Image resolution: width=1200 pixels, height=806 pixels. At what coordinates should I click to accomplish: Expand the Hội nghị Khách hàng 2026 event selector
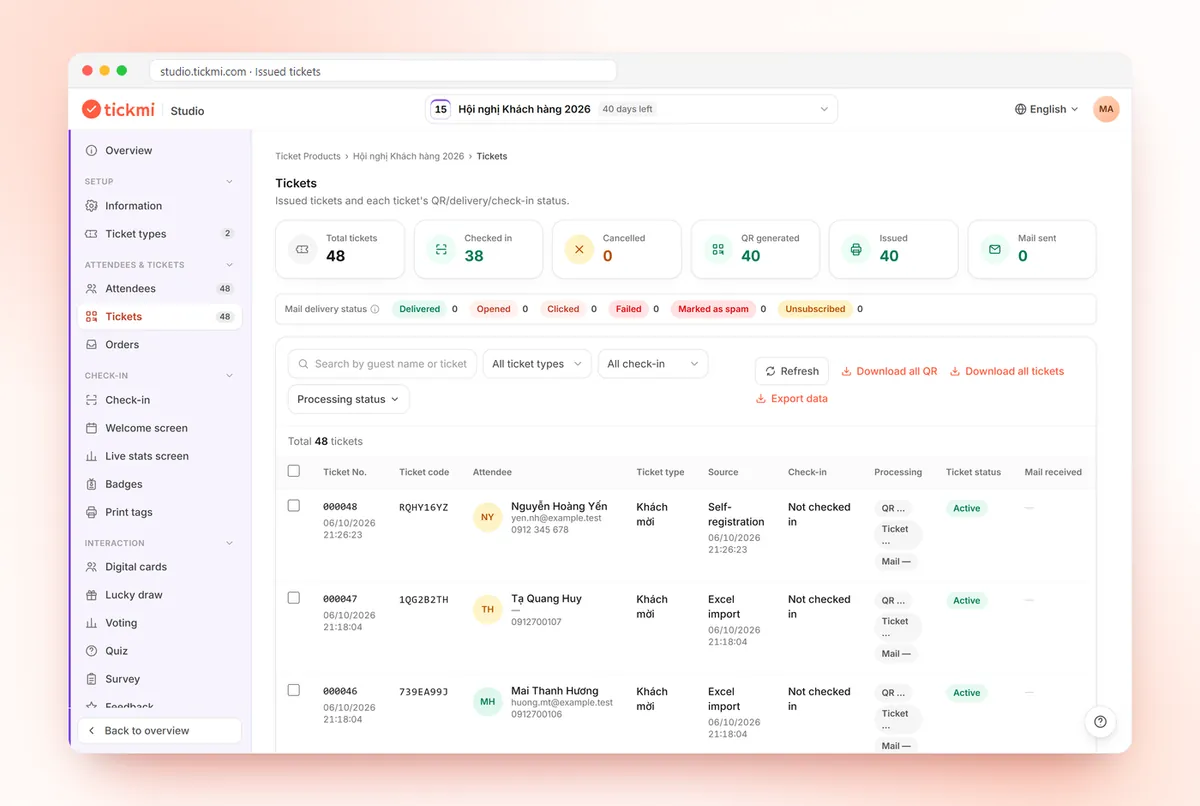(631, 109)
